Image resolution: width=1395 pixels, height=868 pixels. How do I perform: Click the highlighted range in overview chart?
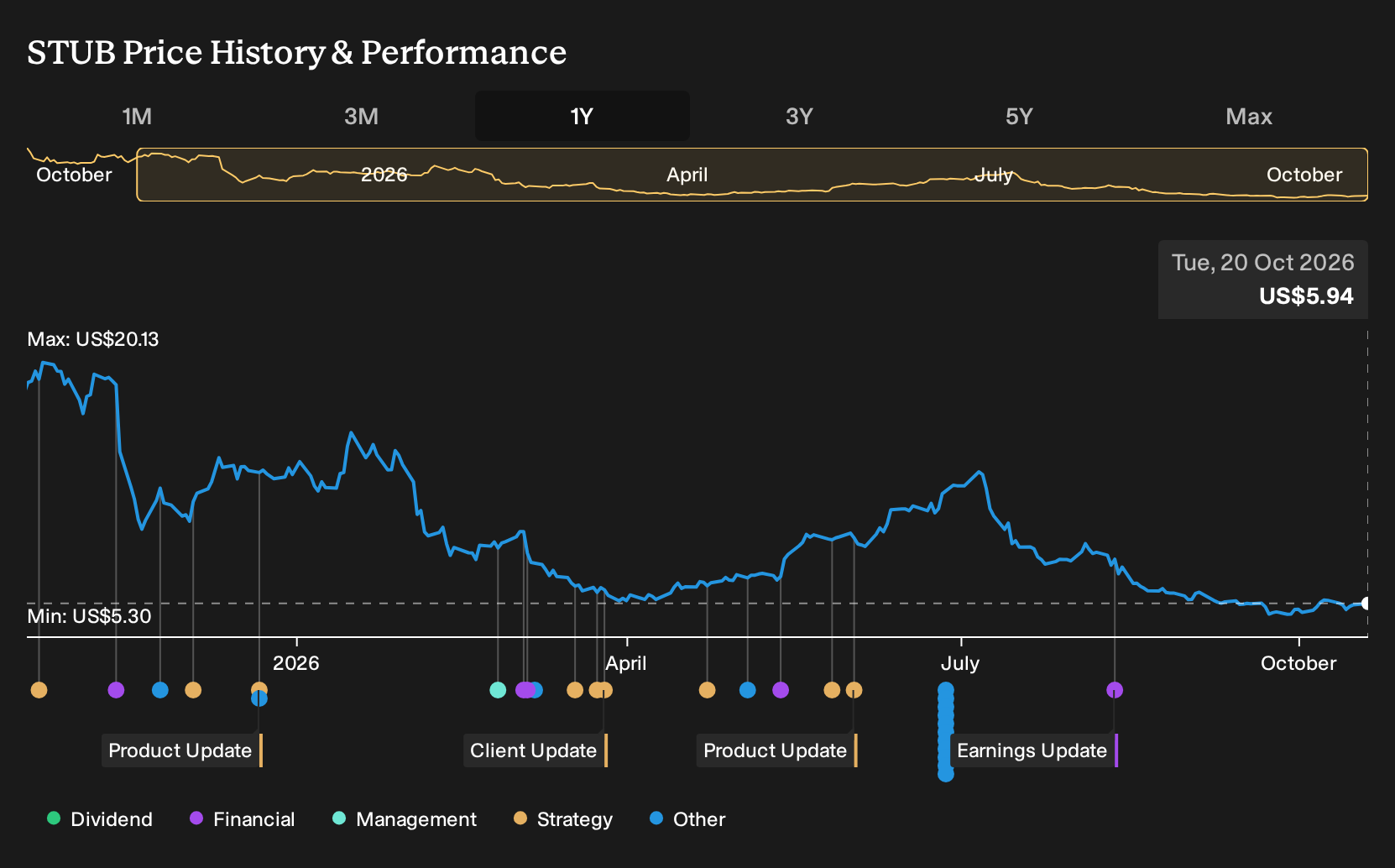point(752,175)
